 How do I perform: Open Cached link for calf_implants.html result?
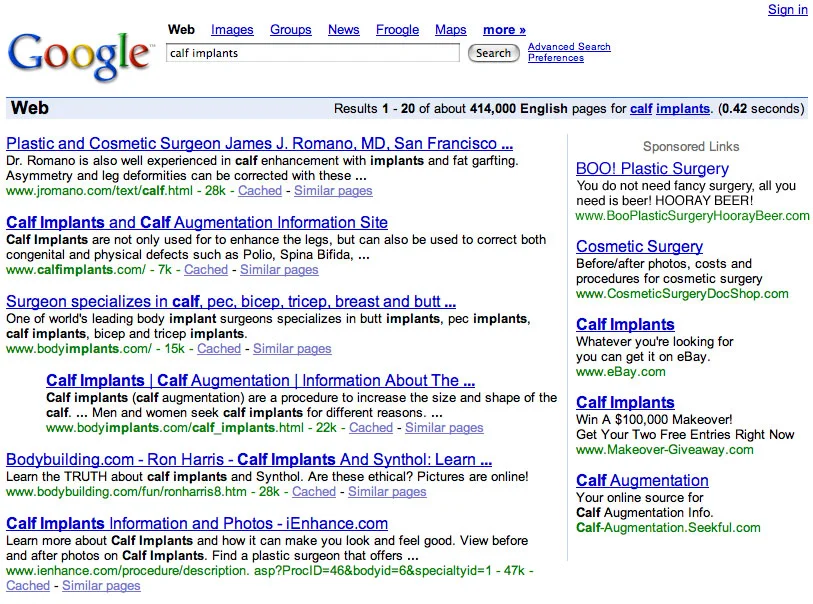[x=371, y=428]
